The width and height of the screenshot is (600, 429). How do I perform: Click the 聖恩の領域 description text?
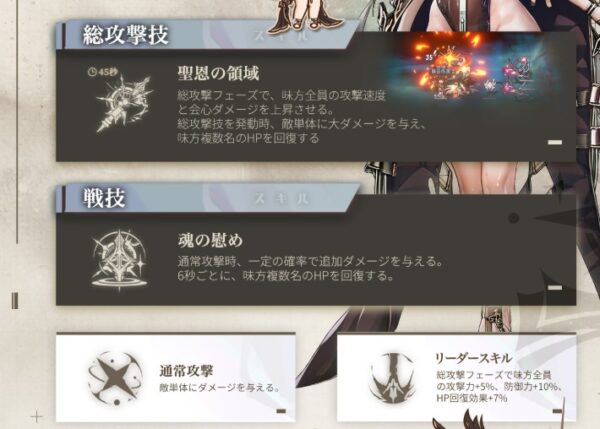302,117
